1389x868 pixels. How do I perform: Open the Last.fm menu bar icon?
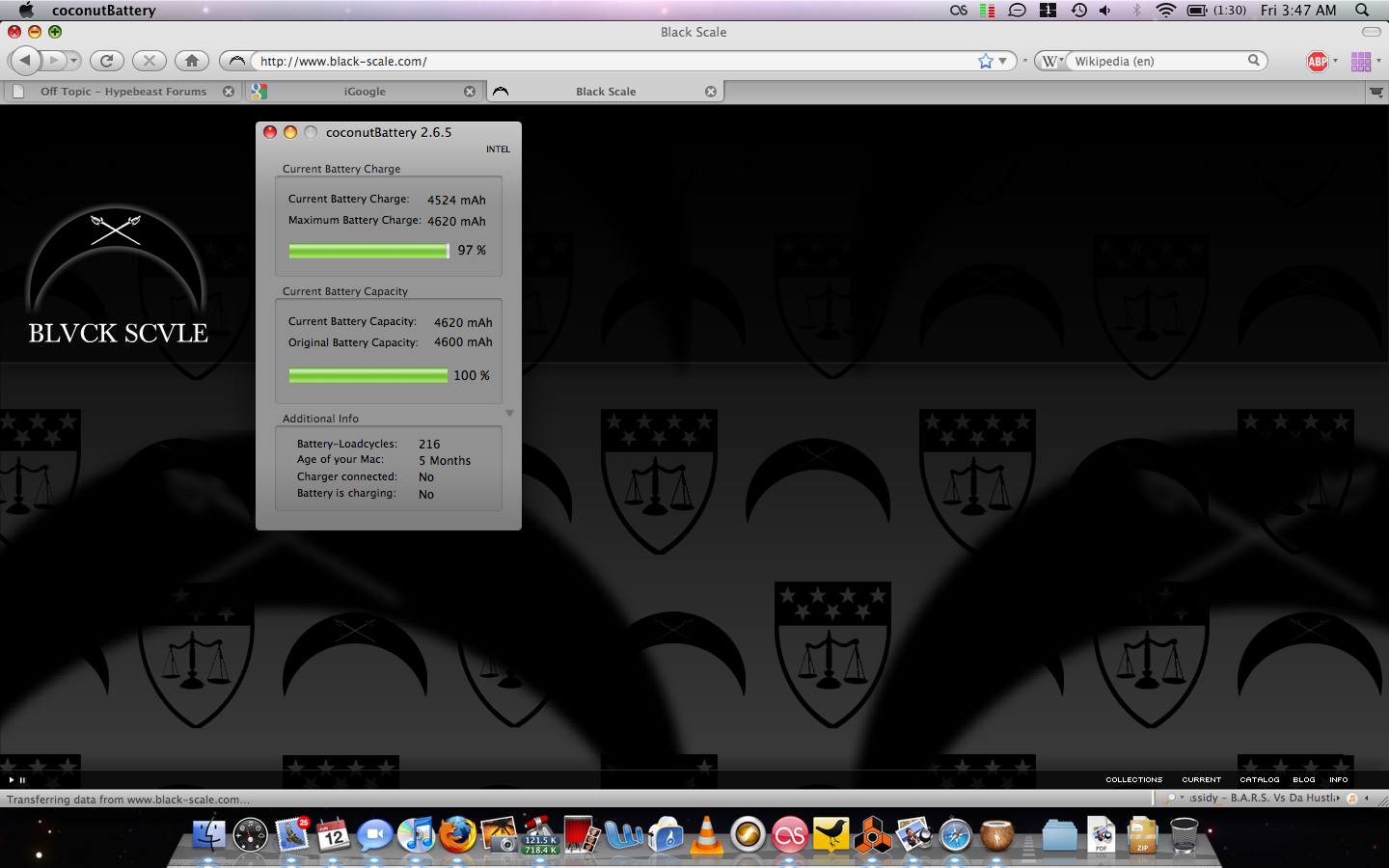(958, 11)
